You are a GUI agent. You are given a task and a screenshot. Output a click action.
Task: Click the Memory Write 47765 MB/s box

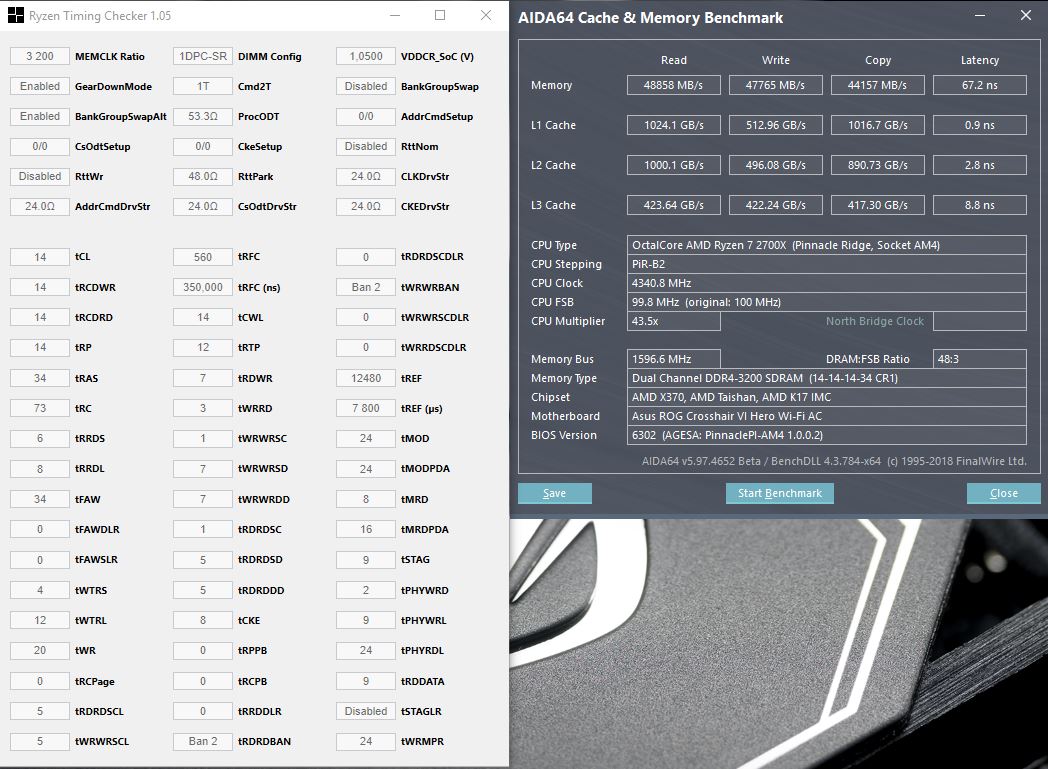pyautogui.click(x=775, y=85)
